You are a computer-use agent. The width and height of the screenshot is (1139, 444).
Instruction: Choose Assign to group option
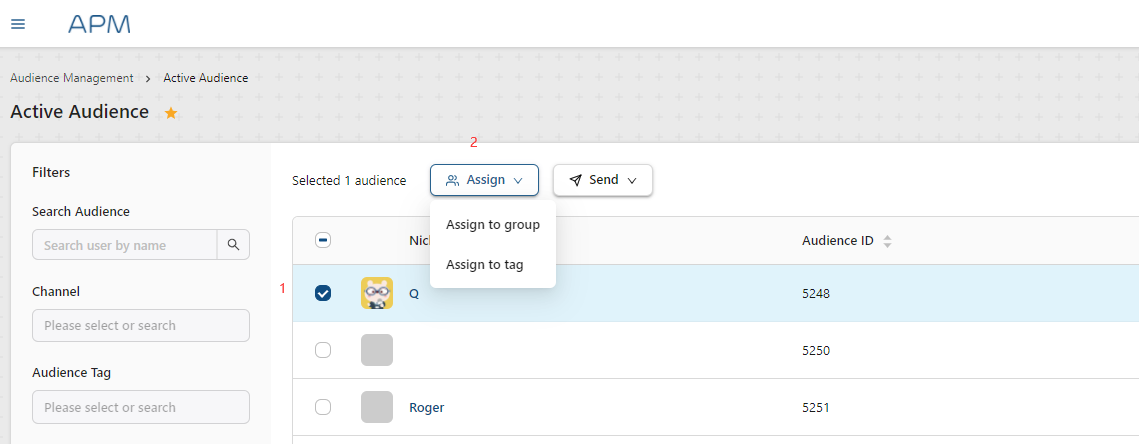pos(492,225)
